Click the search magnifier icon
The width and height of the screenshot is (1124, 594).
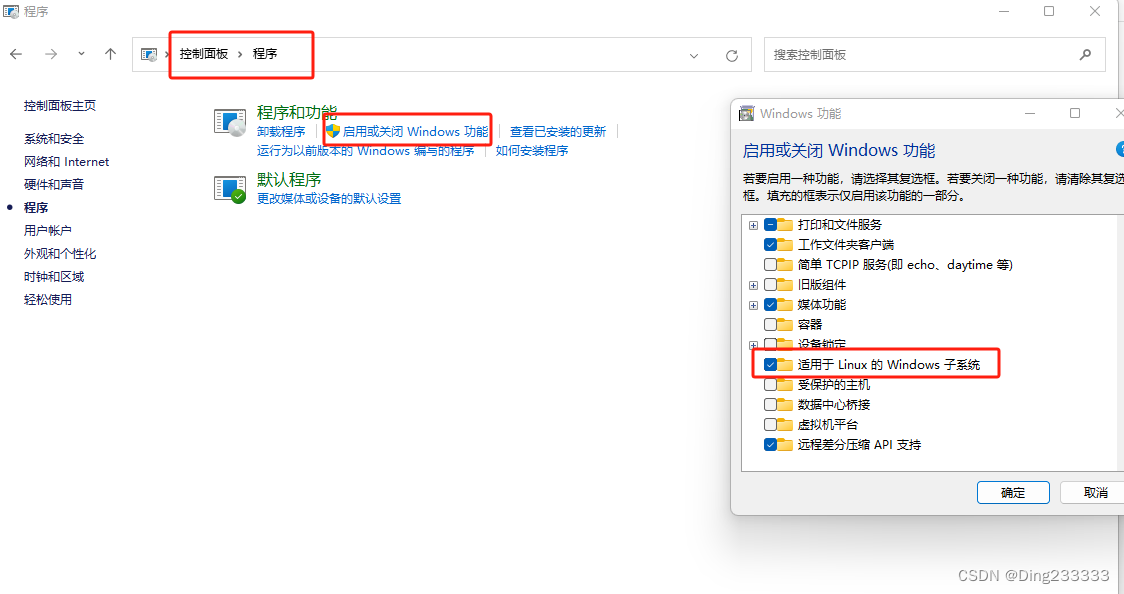(x=1085, y=54)
